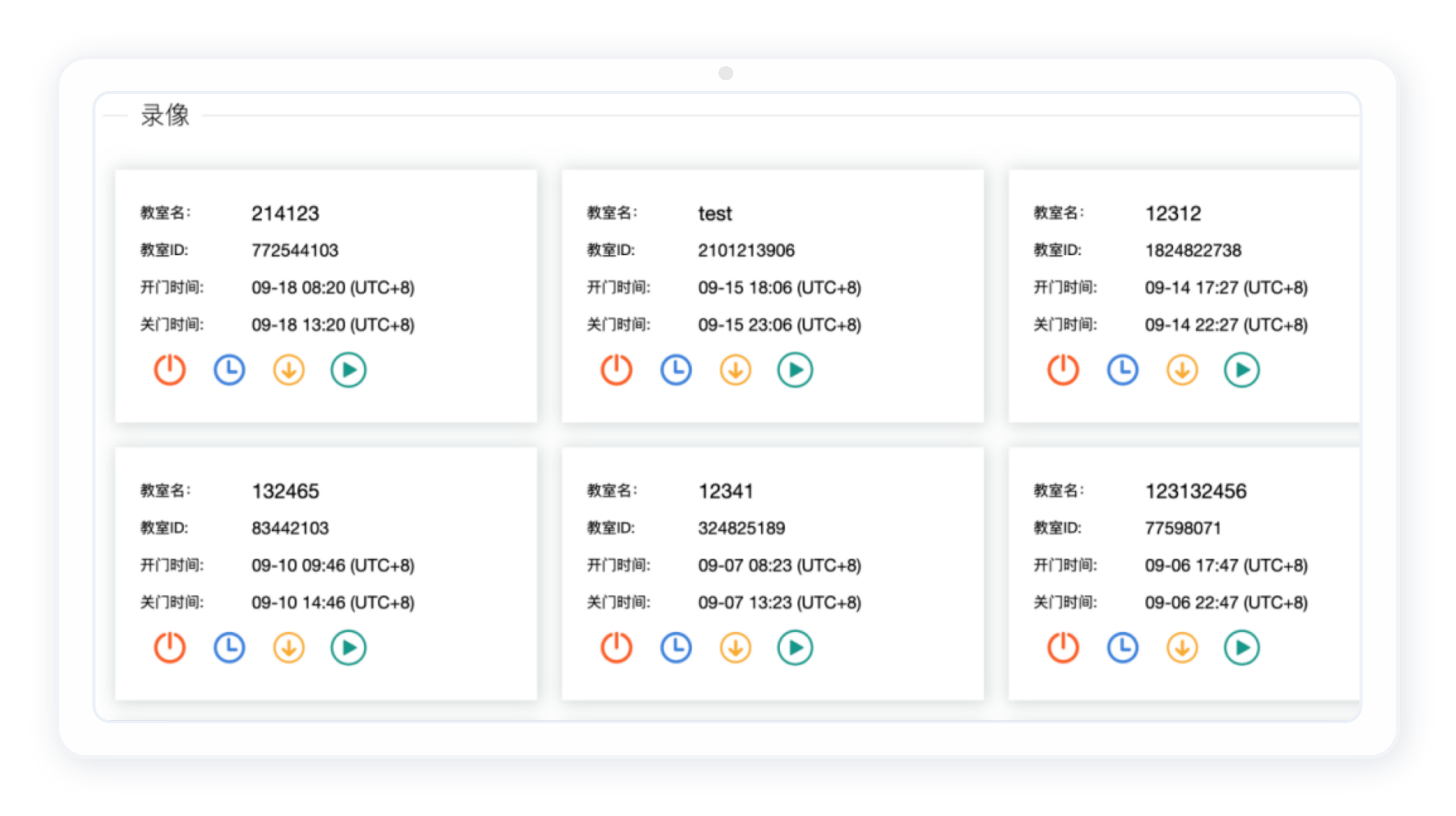Play the recording of classroom 12341
The image size is (1456, 816).
point(795,647)
